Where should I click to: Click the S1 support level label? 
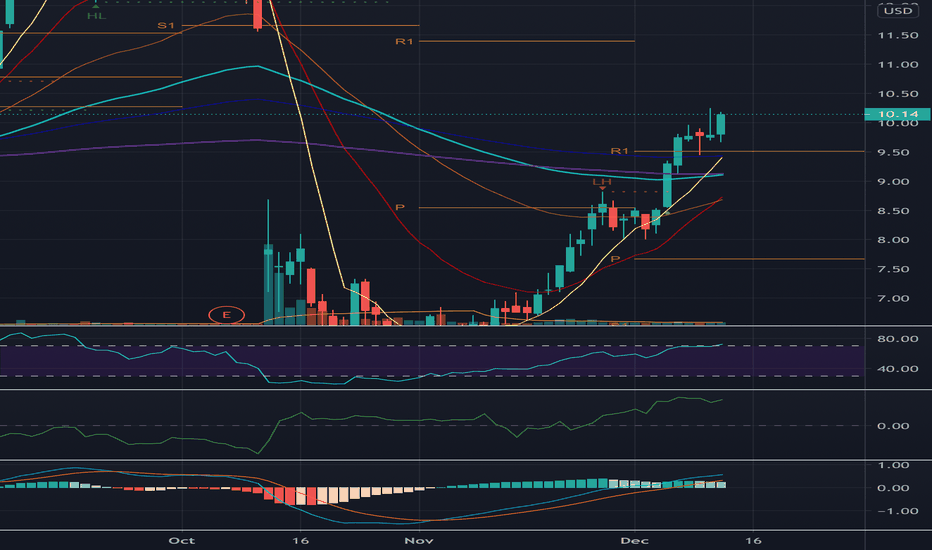point(166,26)
